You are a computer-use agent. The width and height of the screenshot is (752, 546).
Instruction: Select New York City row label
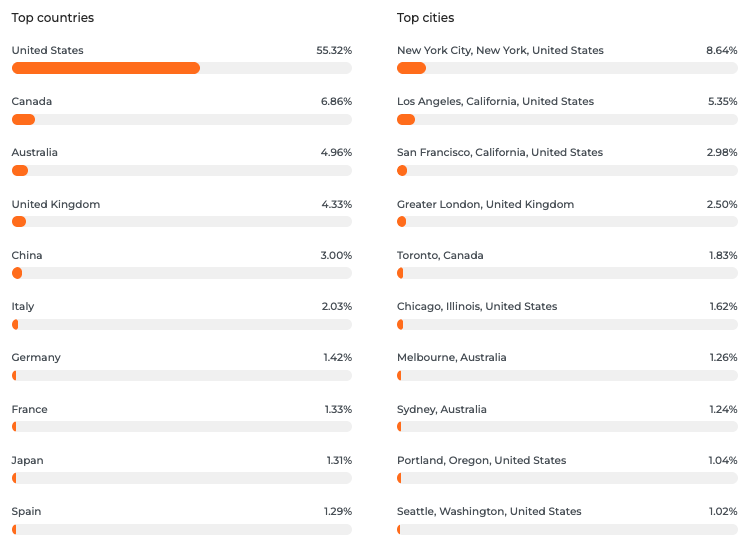click(500, 50)
